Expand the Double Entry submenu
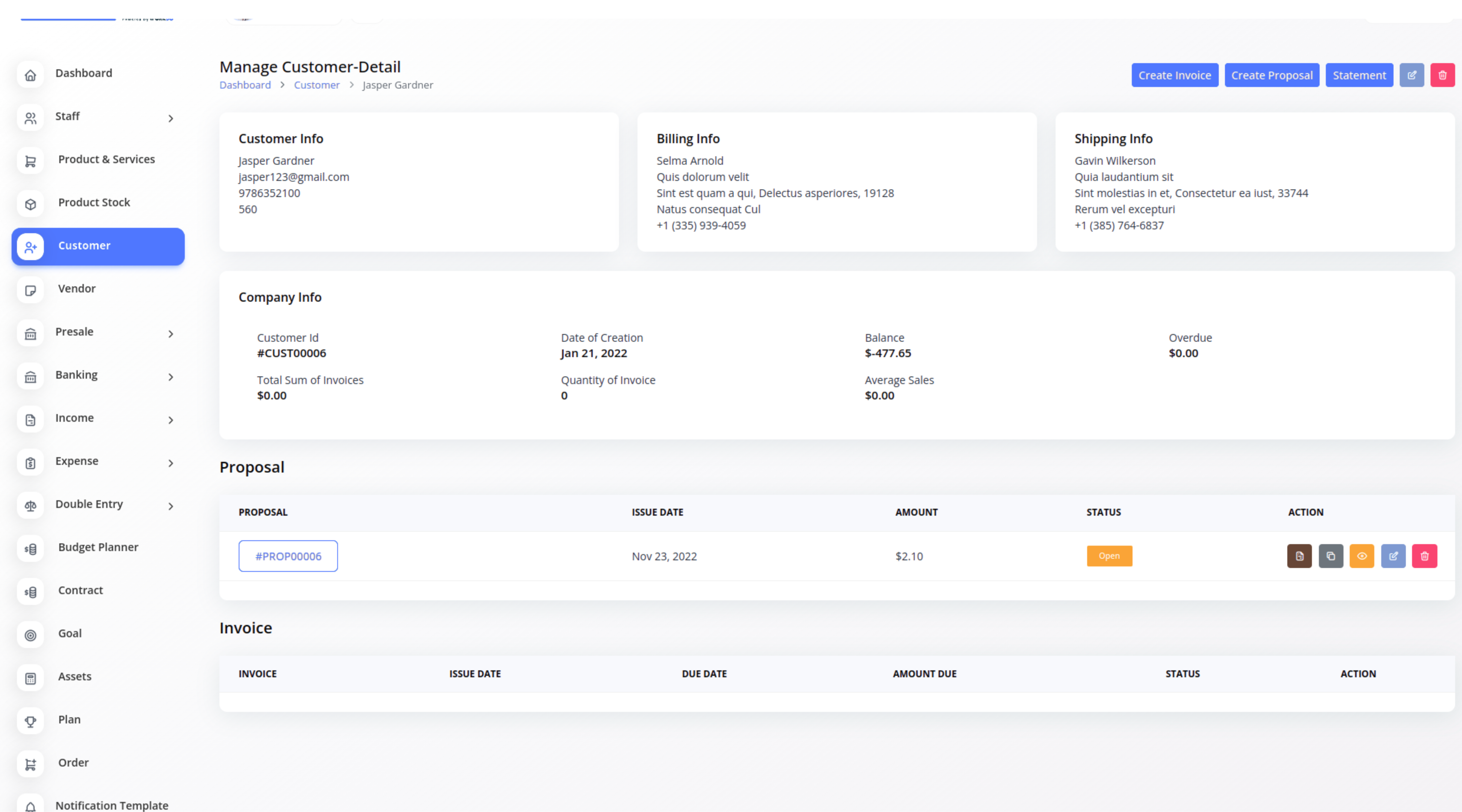 tap(171, 506)
